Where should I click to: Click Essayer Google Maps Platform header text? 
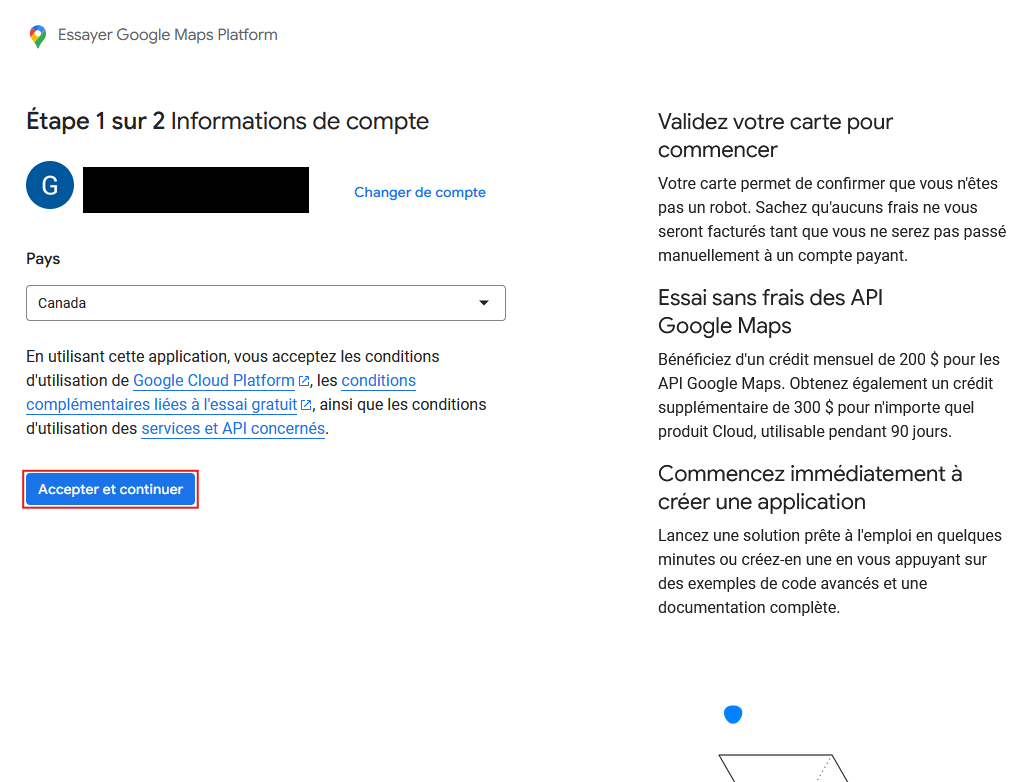point(167,35)
